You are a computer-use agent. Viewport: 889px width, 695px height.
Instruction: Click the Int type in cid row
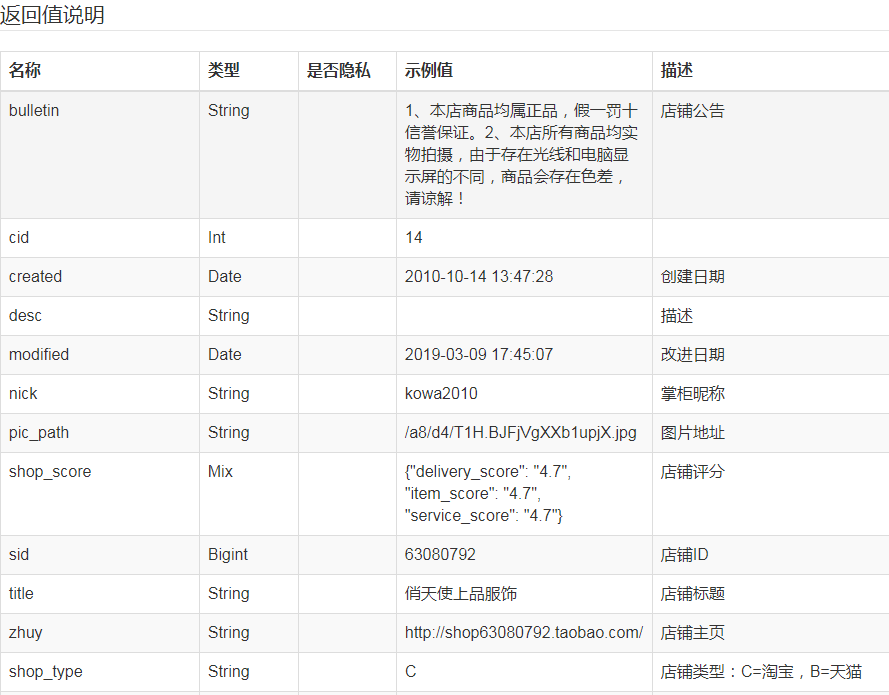(217, 238)
